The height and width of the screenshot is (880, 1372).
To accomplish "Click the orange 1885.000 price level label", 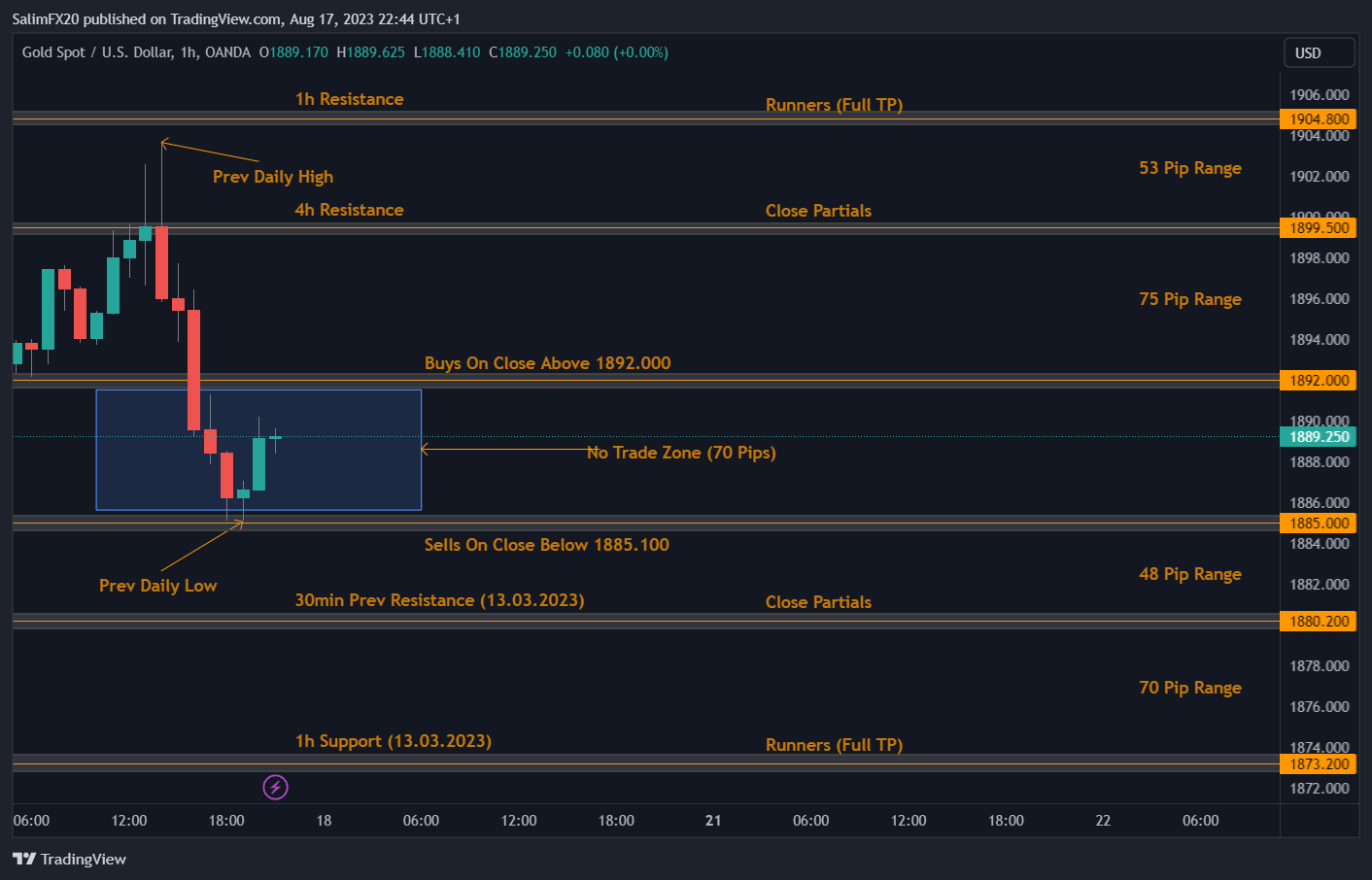I will (1318, 523).
